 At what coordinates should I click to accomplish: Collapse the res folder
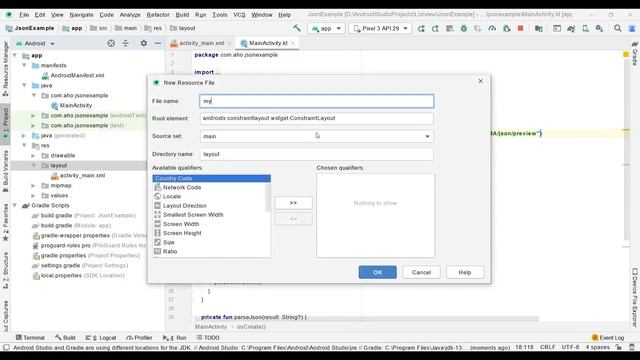pyautogui.click(x=24, y=145)
